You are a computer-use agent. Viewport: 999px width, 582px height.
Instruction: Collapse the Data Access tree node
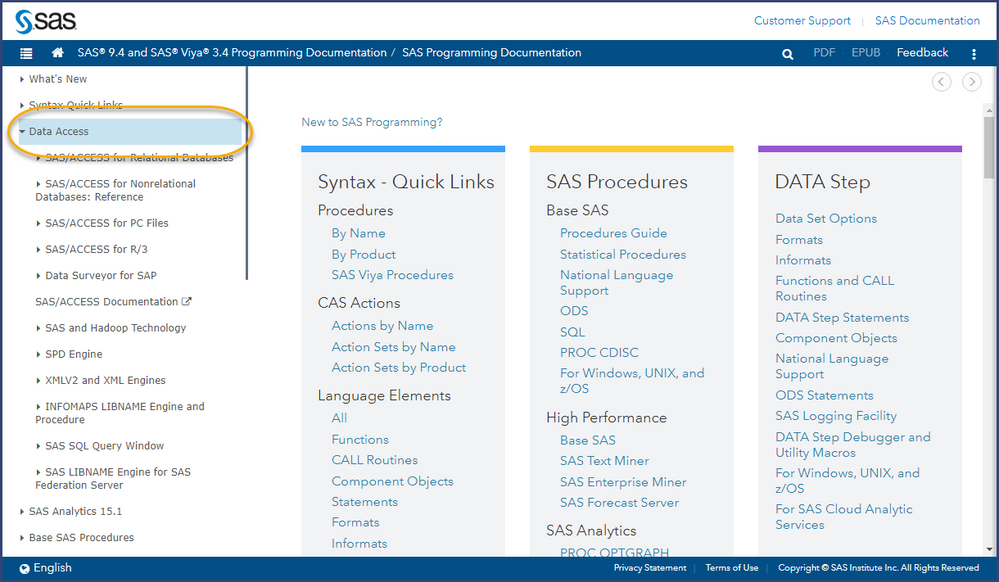pos(22,132)
